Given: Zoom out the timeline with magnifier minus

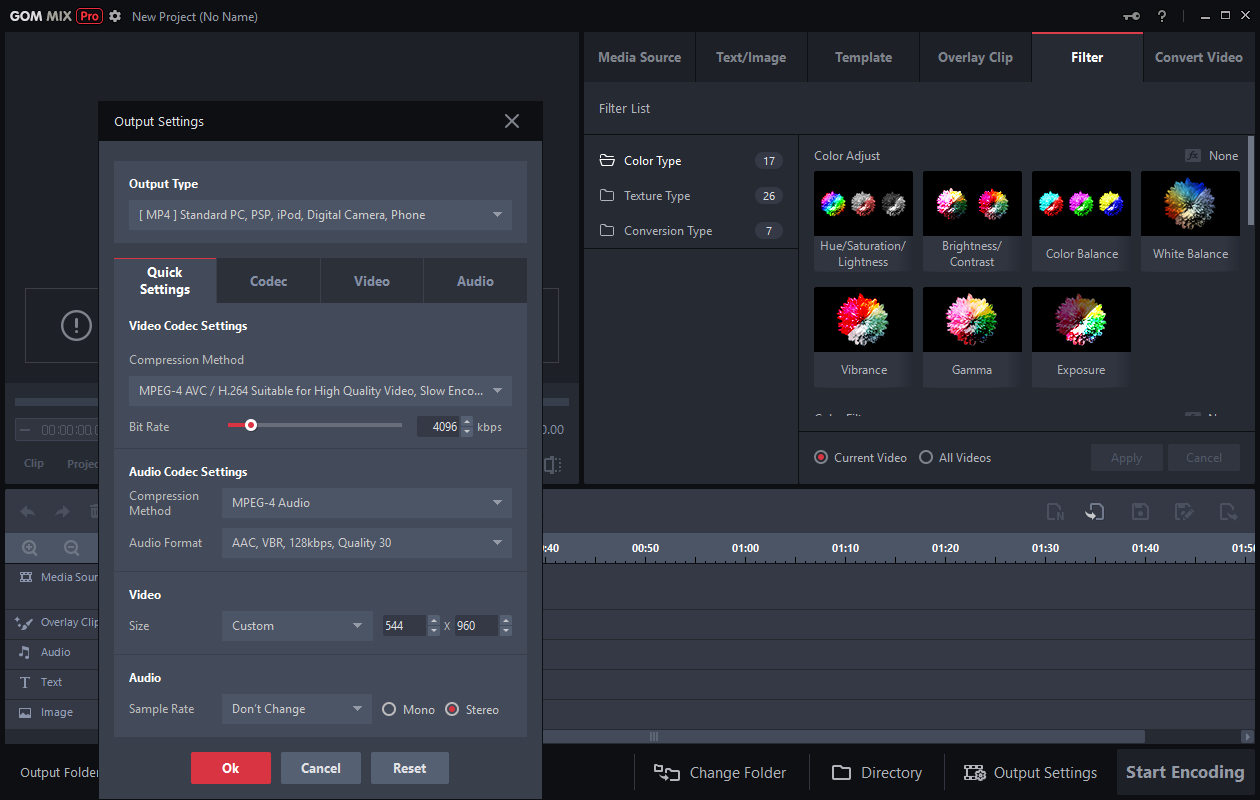Looking at the screenshot, I should pos(72,548).
